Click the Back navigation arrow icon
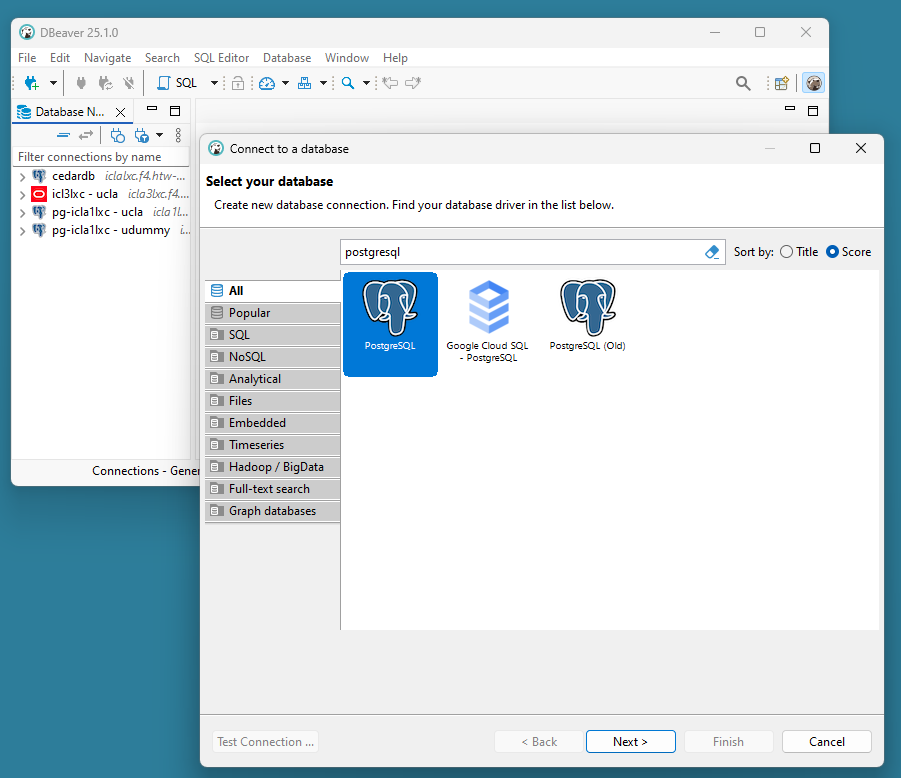 390,83
